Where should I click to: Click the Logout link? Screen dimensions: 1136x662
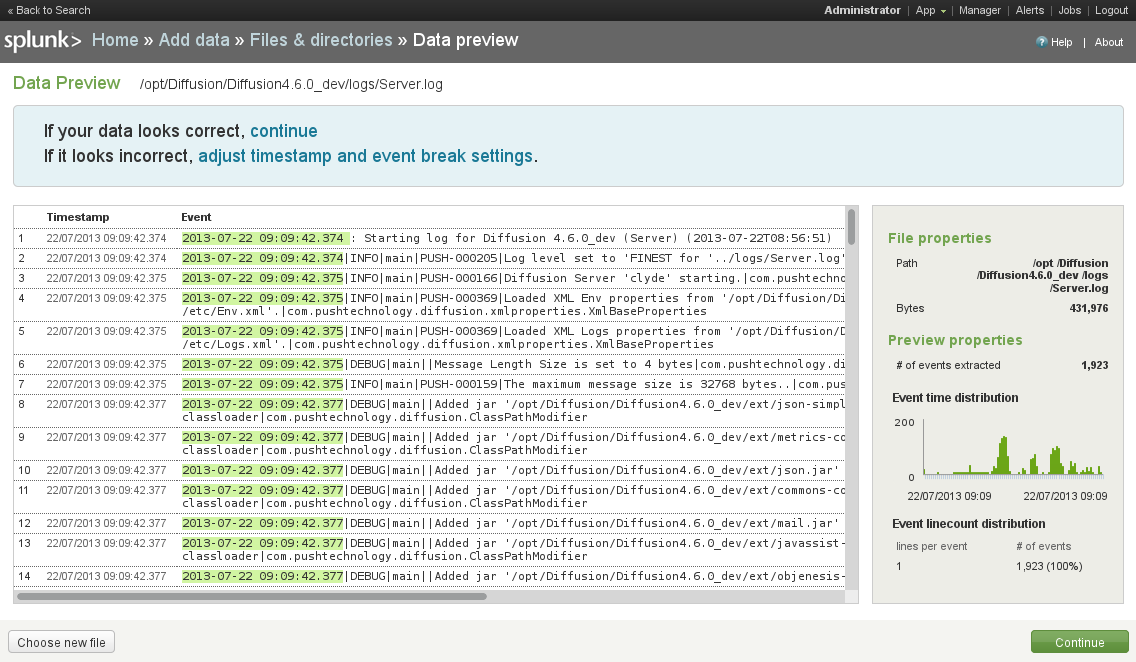coord(1111,10)
